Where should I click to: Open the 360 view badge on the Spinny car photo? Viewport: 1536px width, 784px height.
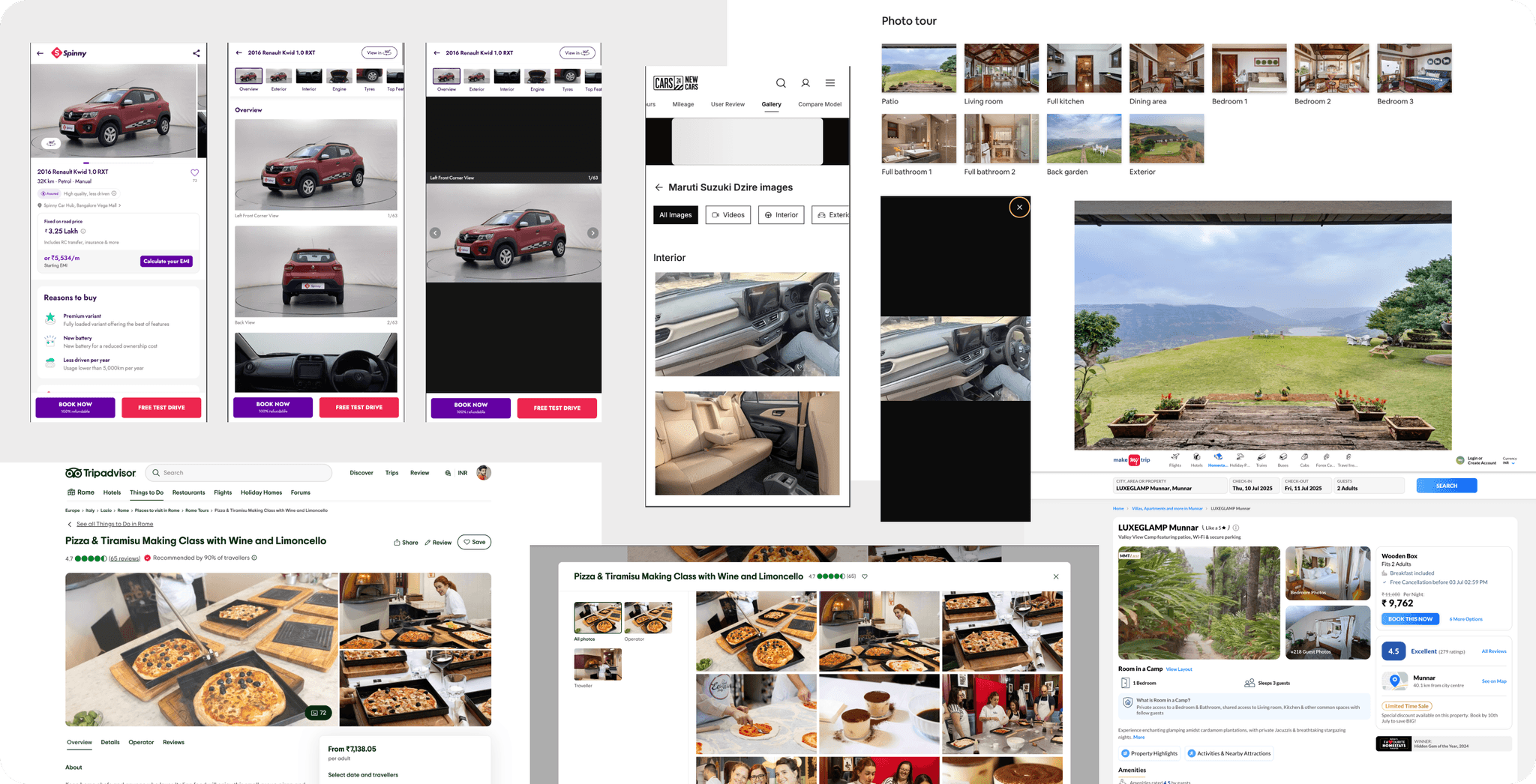(50, 143)
